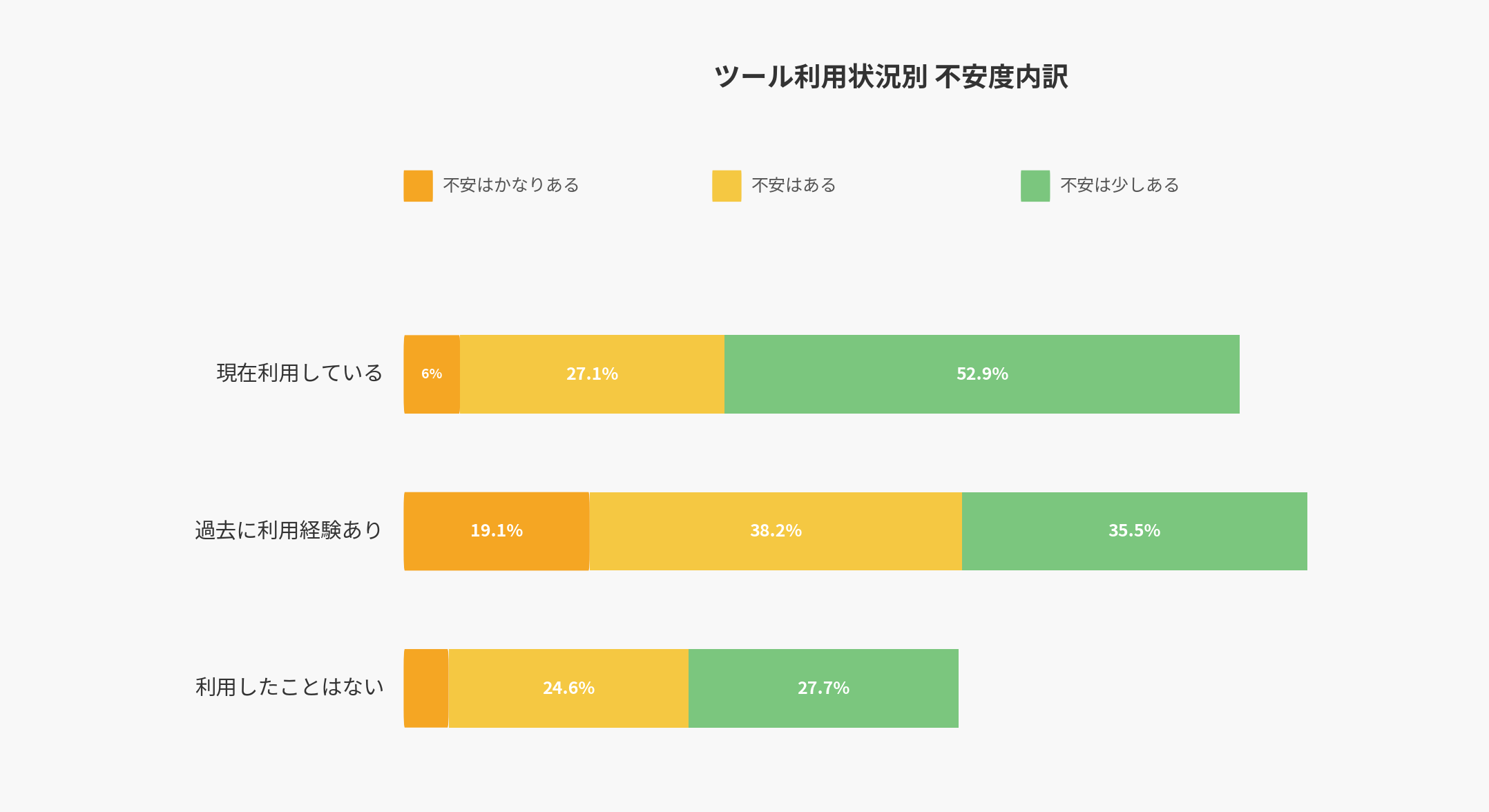Image resolution: width=1489 pixels, height=812 pixels.
Task: Toggle the 不安は少しある legend label
Action: tap(1120, 185)
